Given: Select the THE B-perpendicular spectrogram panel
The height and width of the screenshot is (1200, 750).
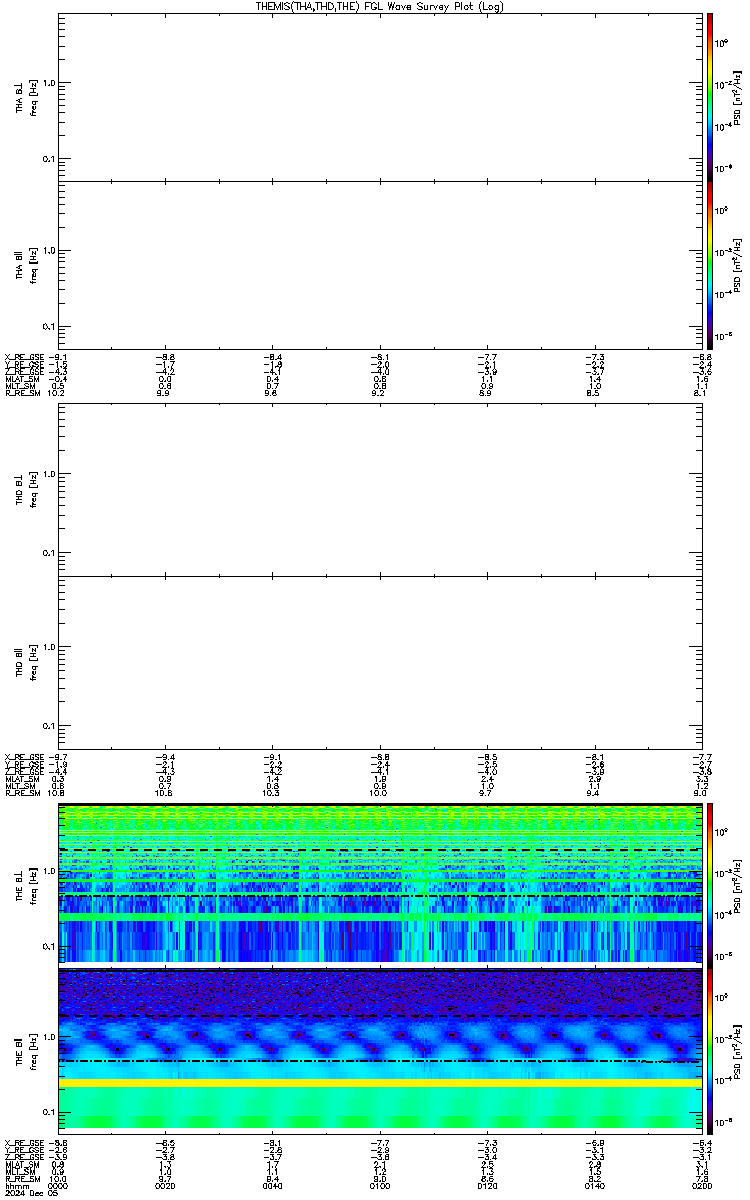Looking at the screenshot, I should pos(379,884).
